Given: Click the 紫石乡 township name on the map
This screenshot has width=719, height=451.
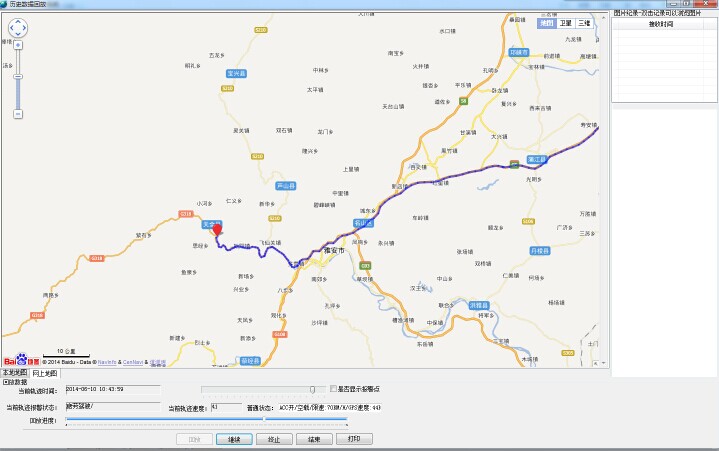Looking at the screenshot, I should (x=143, y=235).
